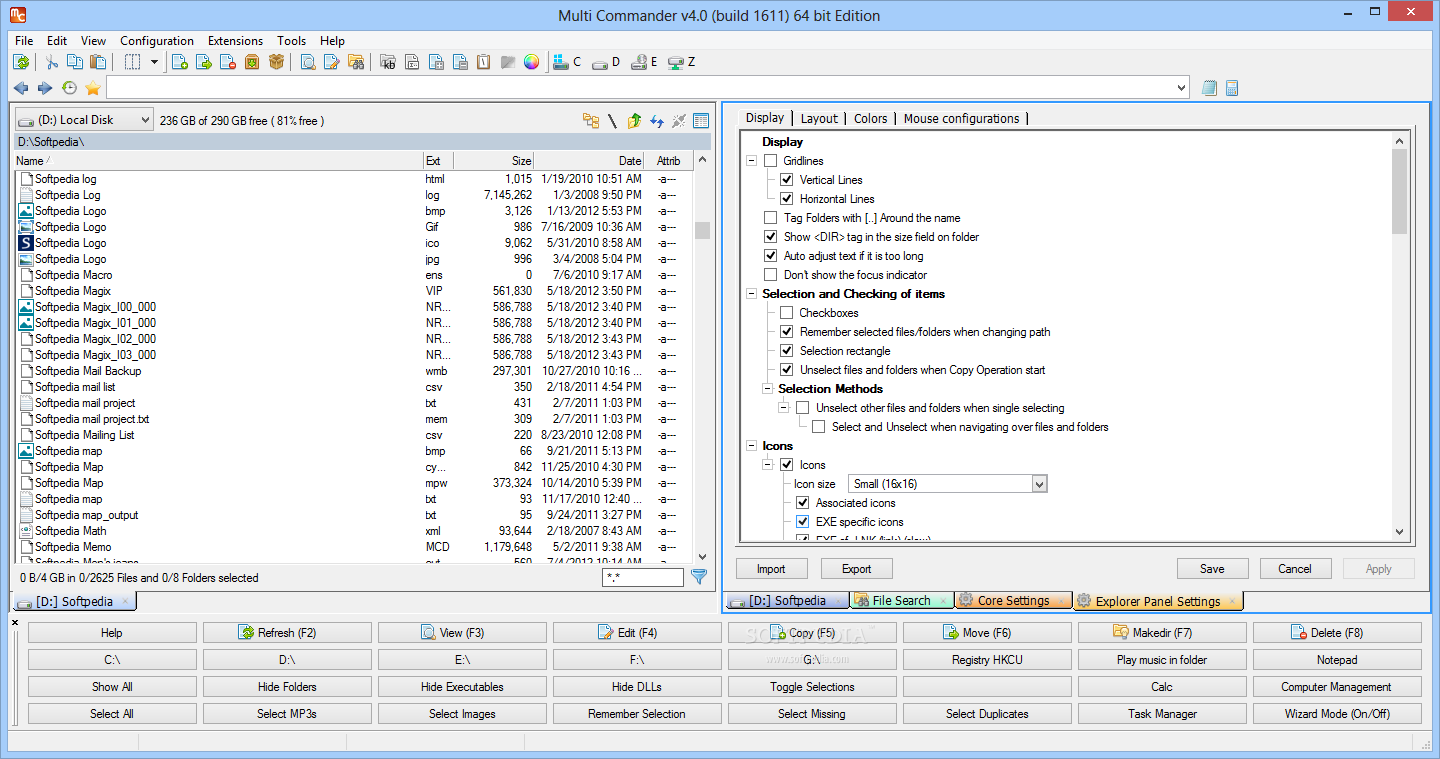The image size is (1440, 759).
Task: Enable the Gridlines checkbox
Action: coord(770,161)
